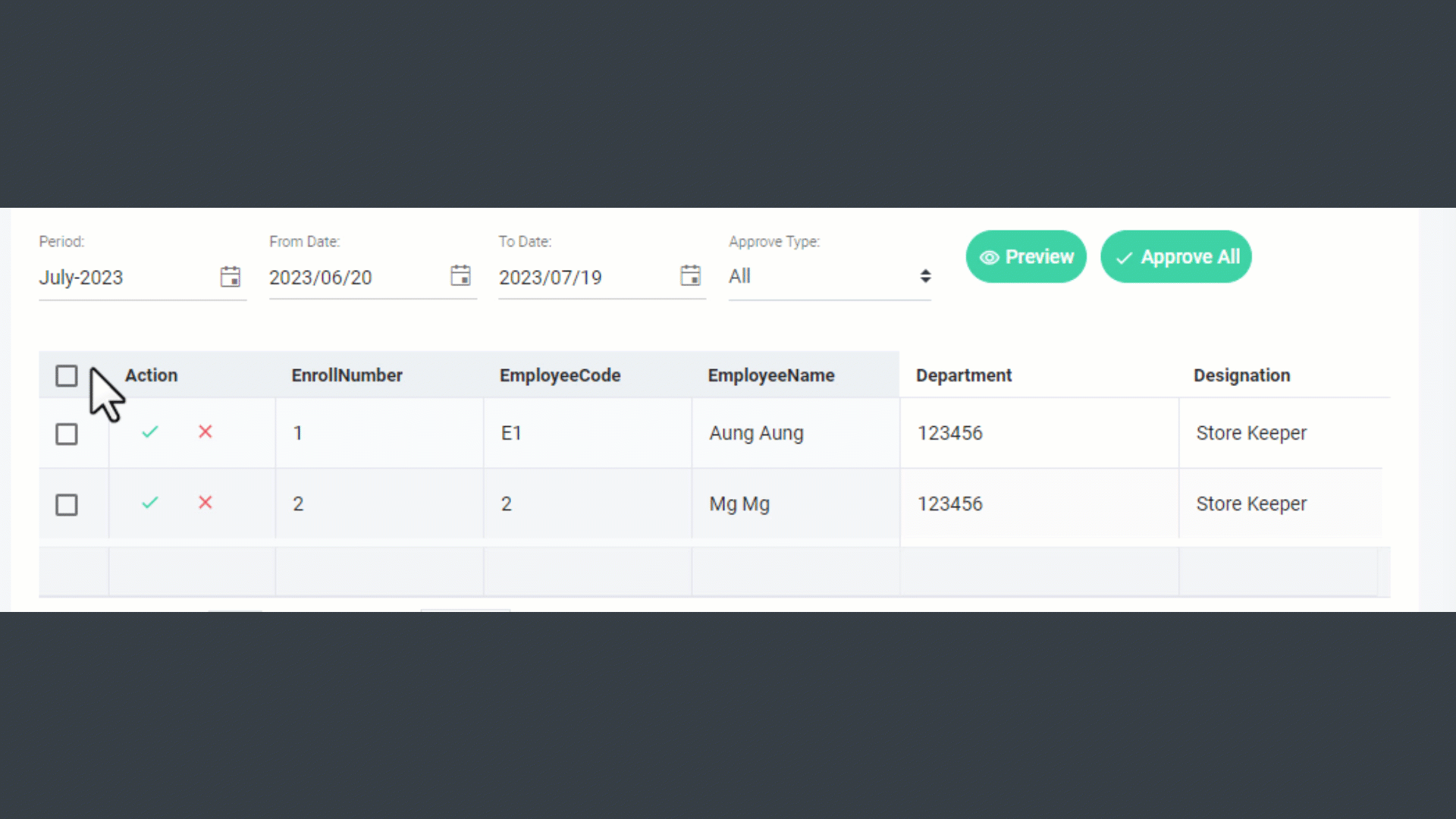Click the Approve Type sort arrows
The height and width of the screenshot is (819, 1456).
925,276
